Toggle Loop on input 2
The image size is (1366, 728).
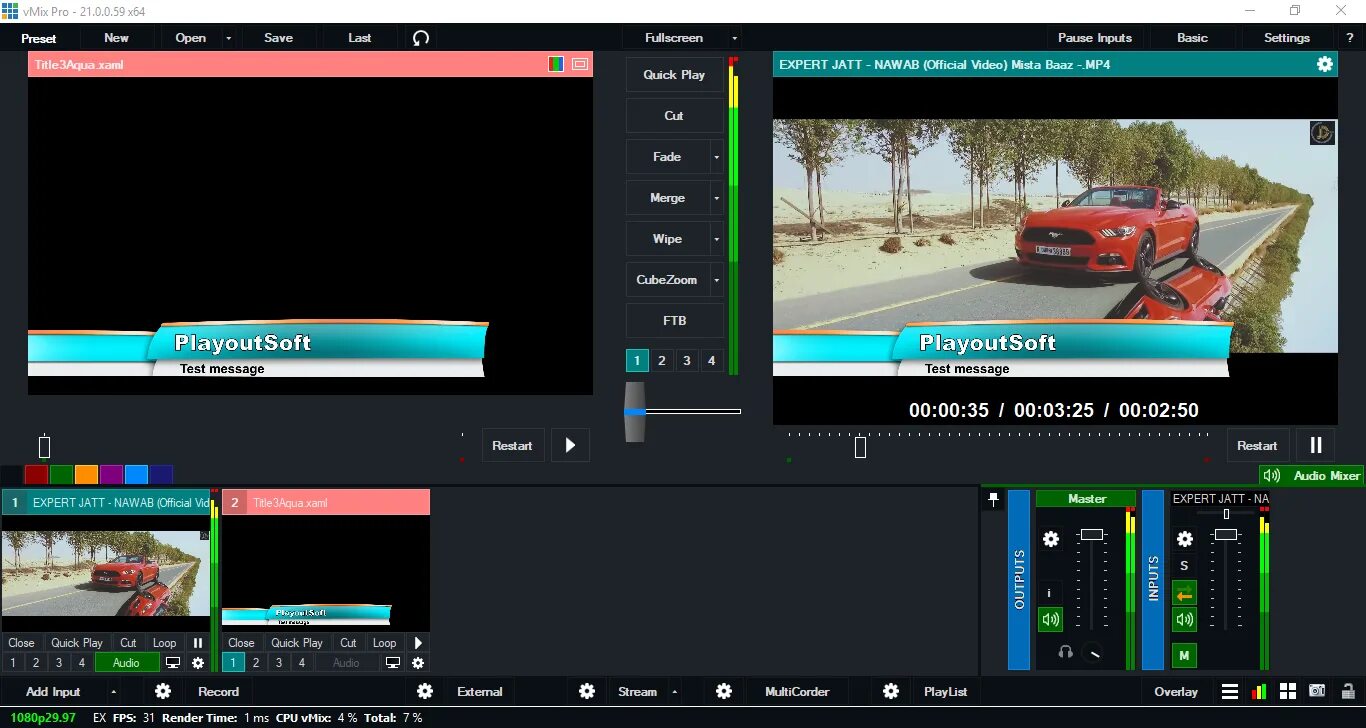click(x=384, y=643)
